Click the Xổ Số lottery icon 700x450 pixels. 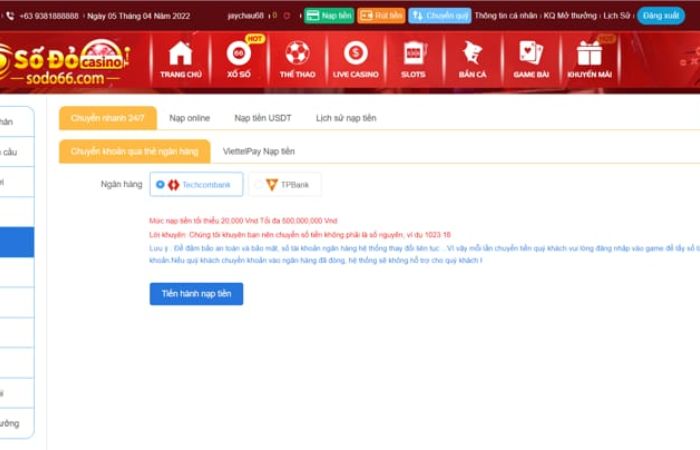click(x=238, y=56)
